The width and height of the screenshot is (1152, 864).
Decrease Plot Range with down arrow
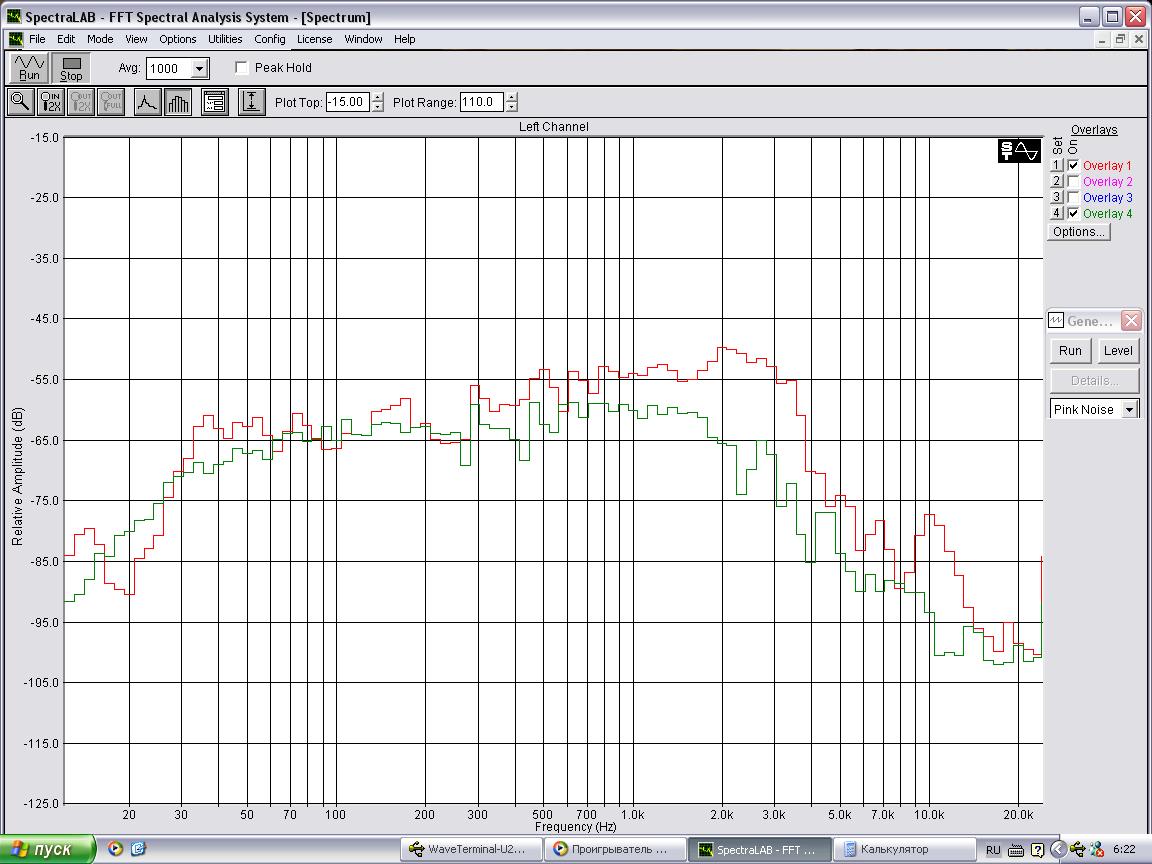pos(511,107)
